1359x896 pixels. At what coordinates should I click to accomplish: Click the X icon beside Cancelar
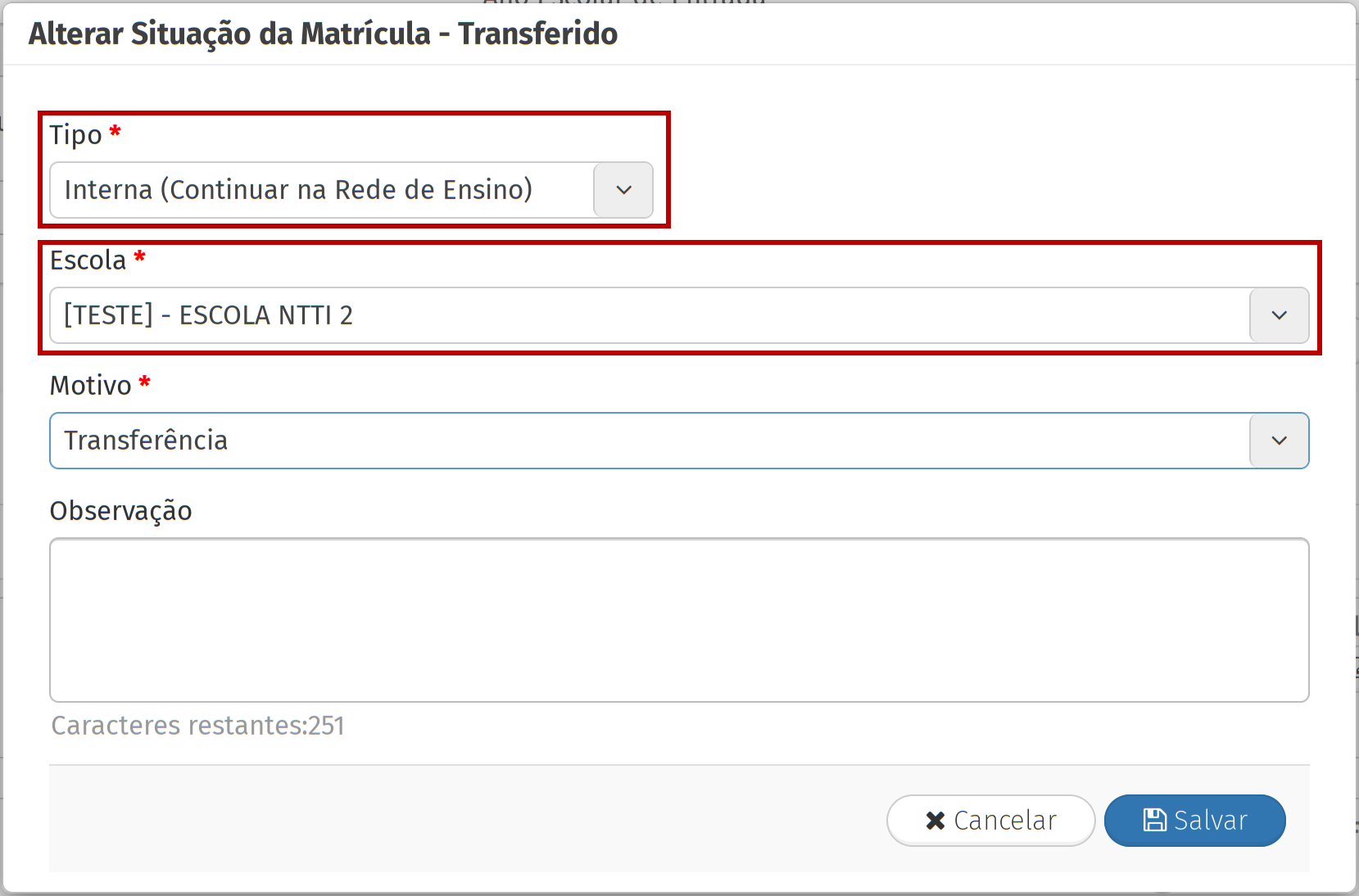935,821
